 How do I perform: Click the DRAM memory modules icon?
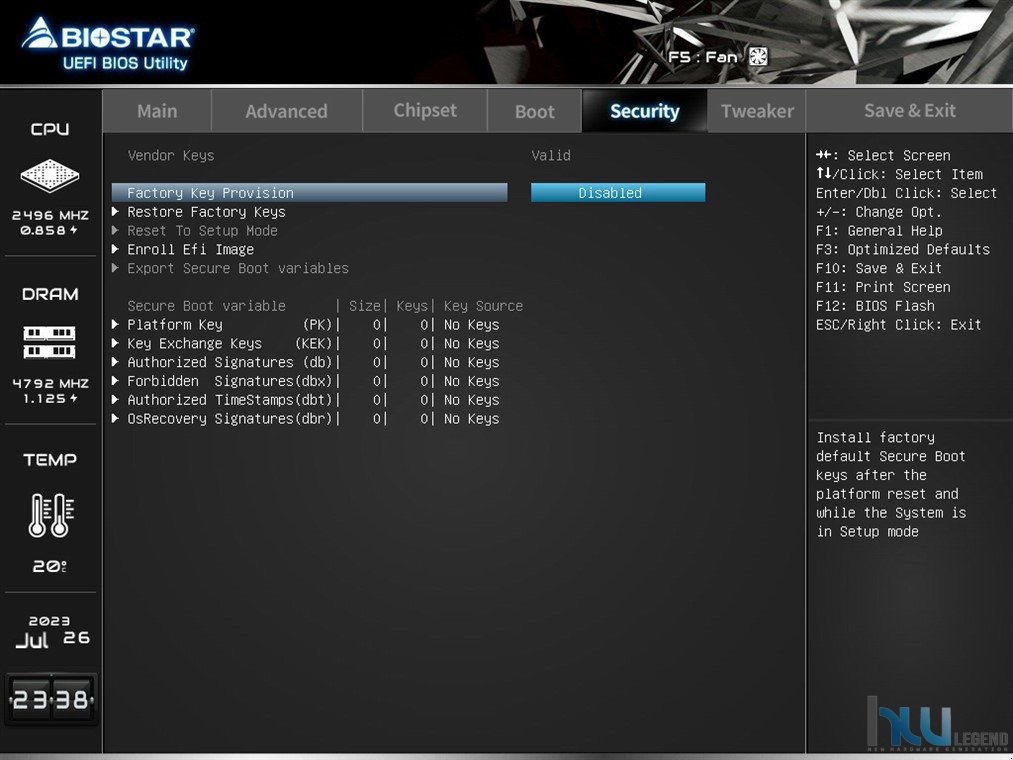click(50, 343)
